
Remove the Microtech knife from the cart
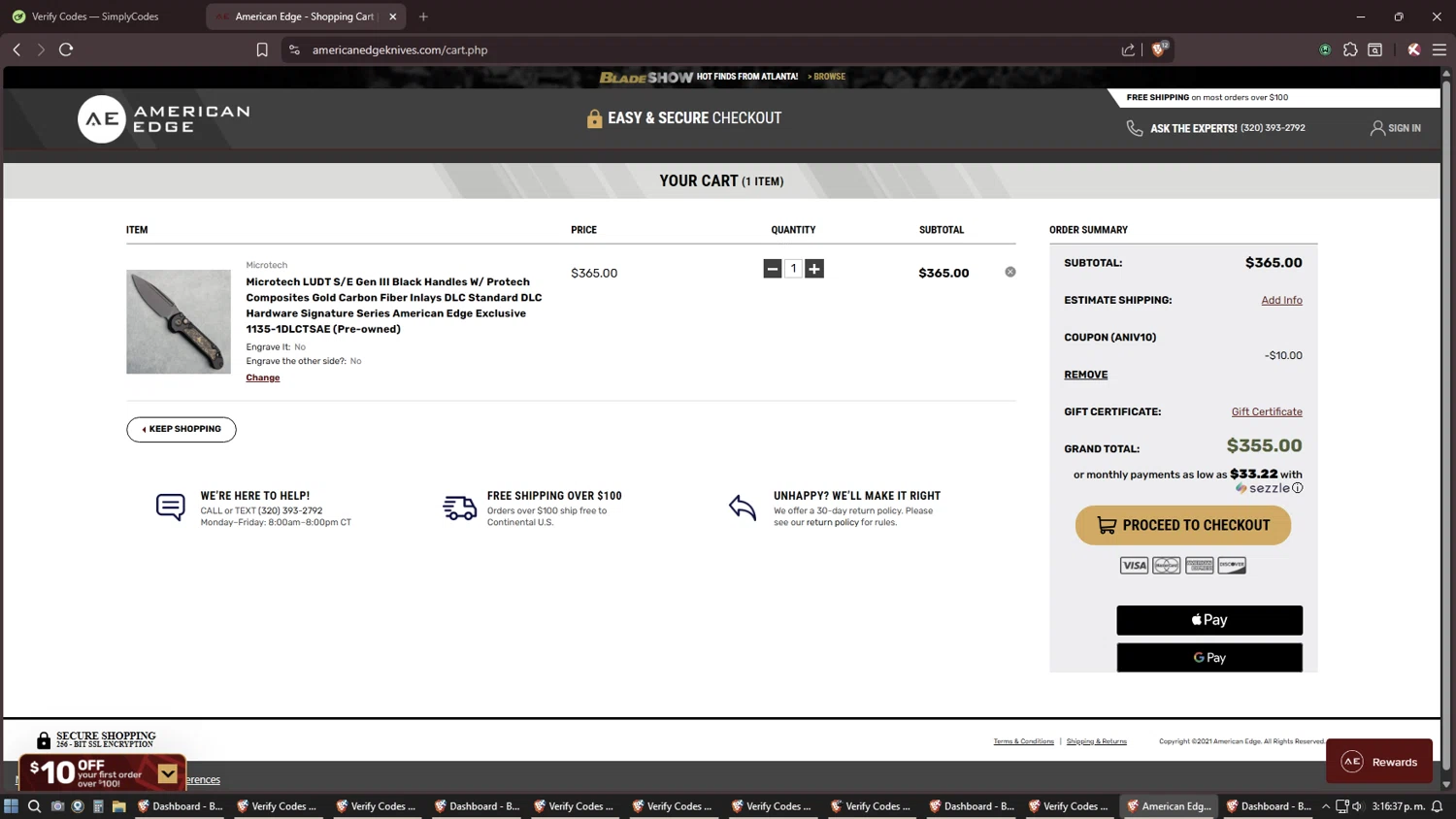pos(1010,272)
